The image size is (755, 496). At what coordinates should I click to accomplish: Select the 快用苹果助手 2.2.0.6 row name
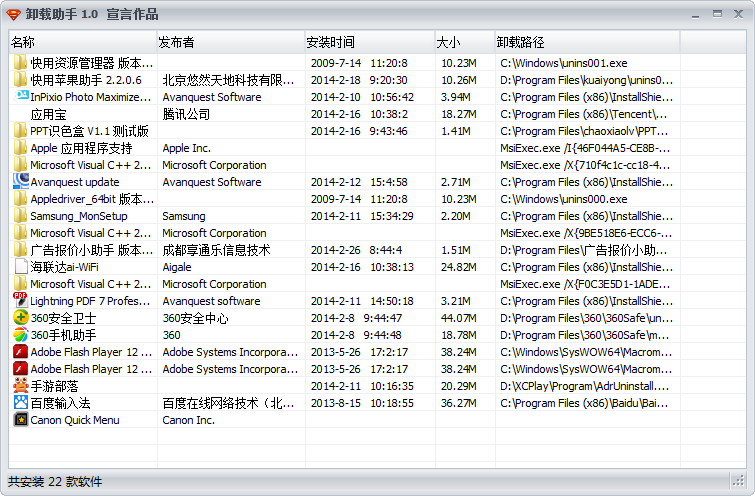[x=86, y=80]
